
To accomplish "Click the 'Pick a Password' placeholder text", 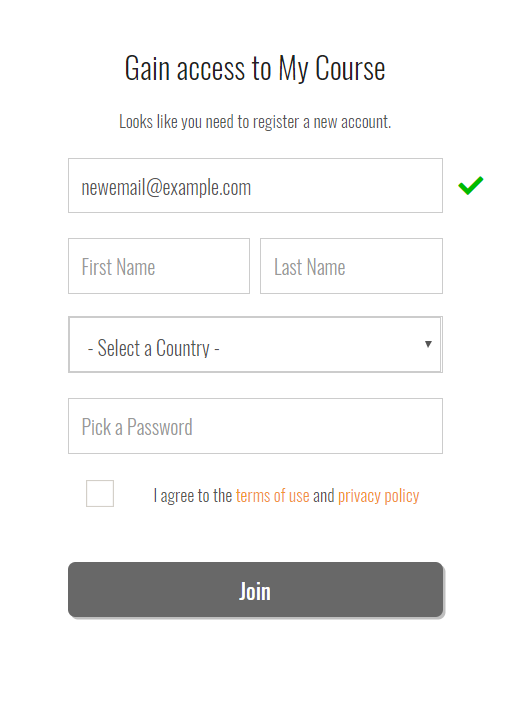I will (x=137, y=427).
